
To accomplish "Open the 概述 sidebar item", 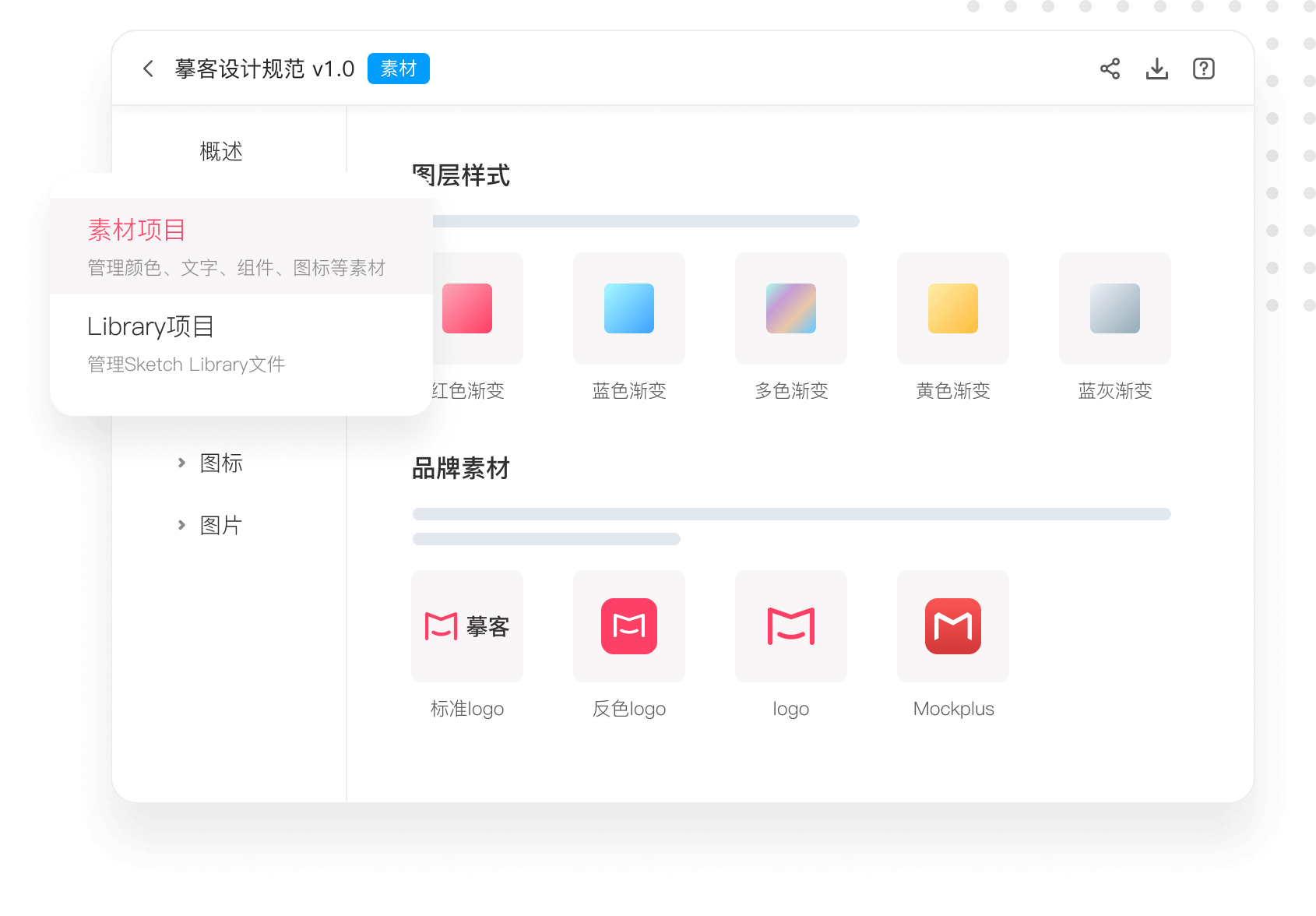I will [x=221, y=151].
